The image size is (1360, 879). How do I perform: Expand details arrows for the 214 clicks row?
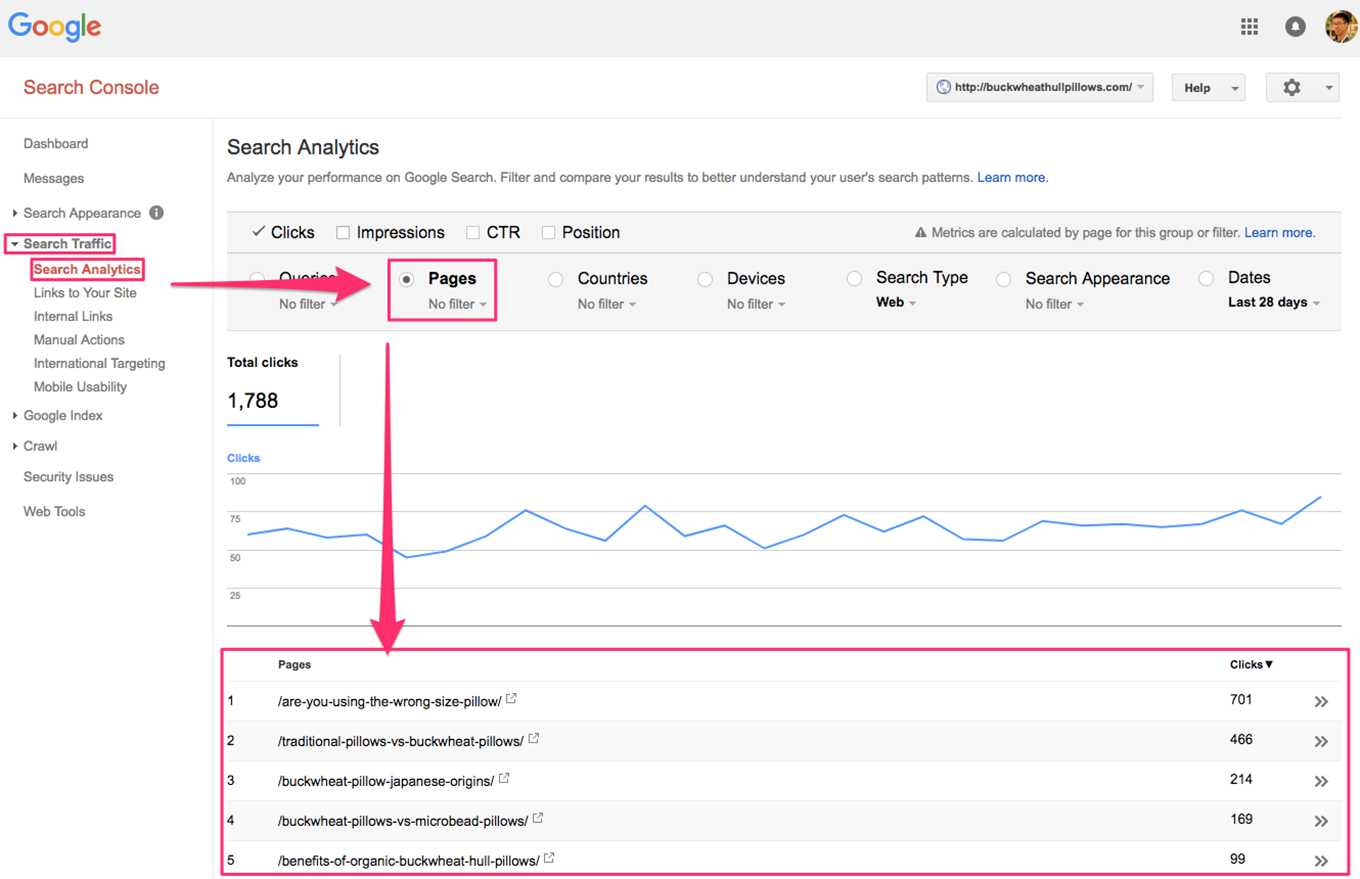(x=1321, y=781)
